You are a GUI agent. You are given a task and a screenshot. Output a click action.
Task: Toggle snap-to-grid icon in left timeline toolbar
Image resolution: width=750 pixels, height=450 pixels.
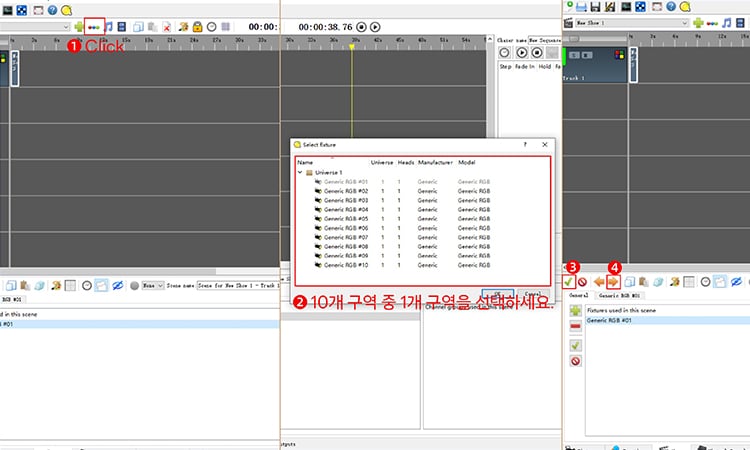click(x=225, y=27)
